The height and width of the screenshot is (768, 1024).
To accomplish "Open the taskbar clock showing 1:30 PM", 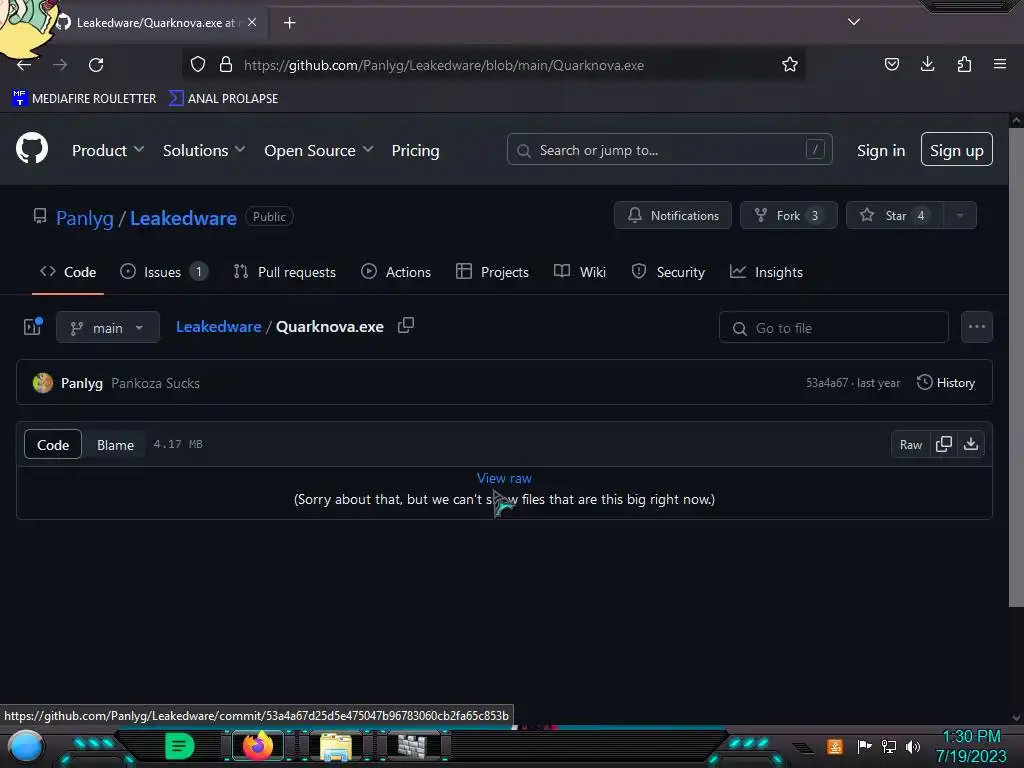I will click(971, 746).
